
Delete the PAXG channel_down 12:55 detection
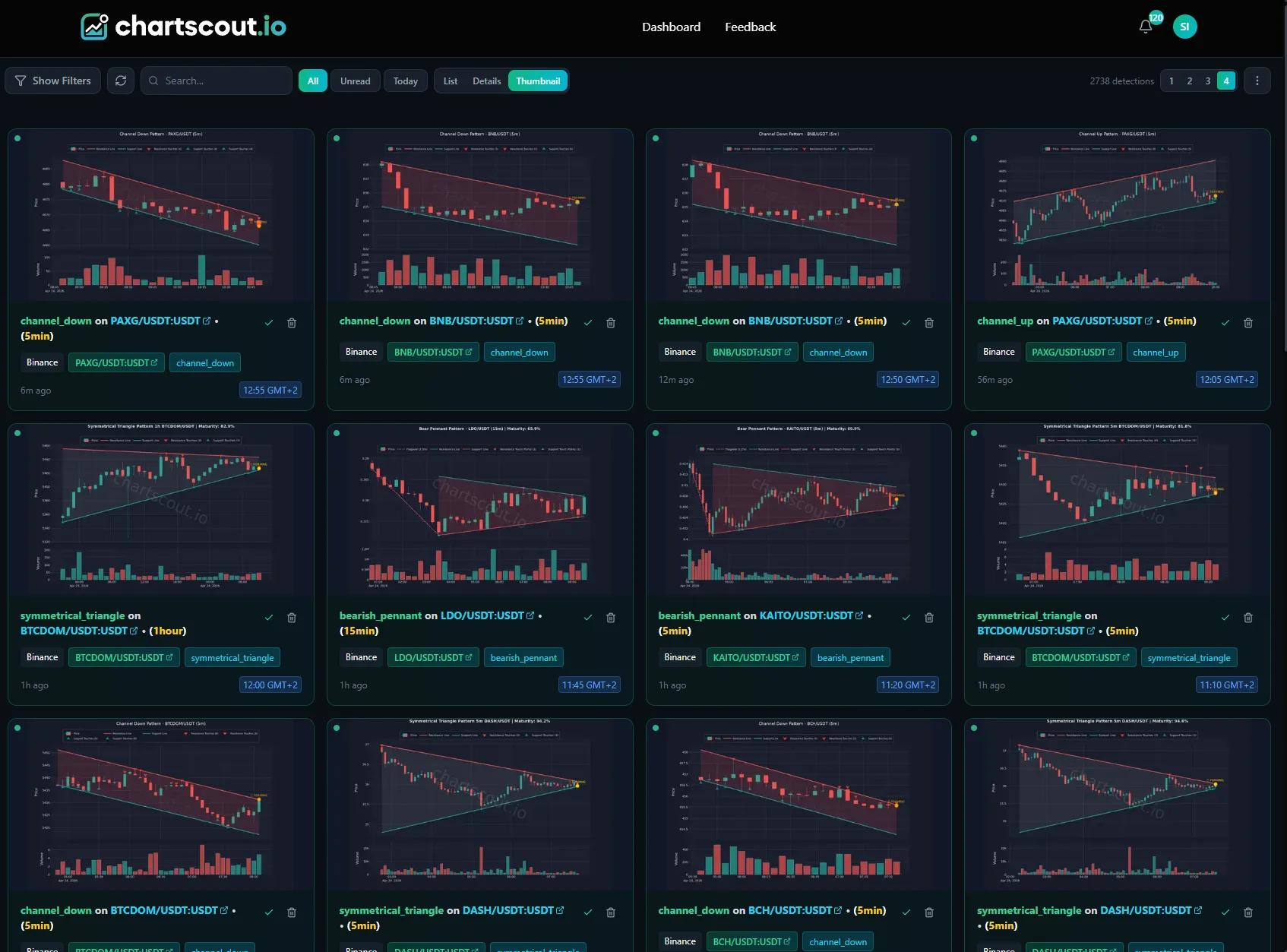tap(292, 323)
